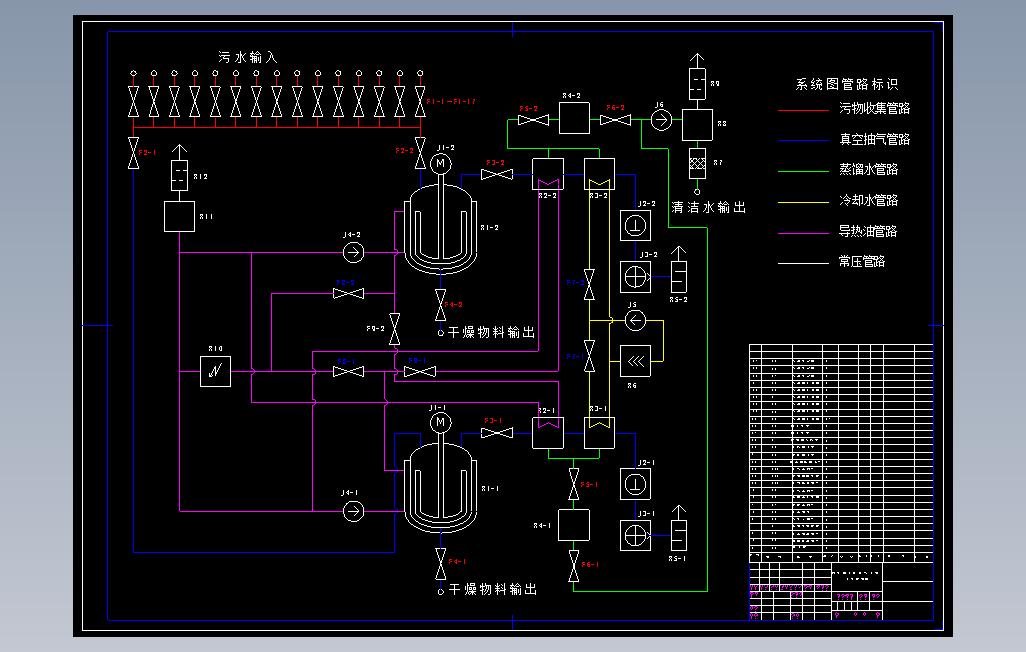
Task: Select the vacuum pump box J2-1
Action: tap(635, 484)
